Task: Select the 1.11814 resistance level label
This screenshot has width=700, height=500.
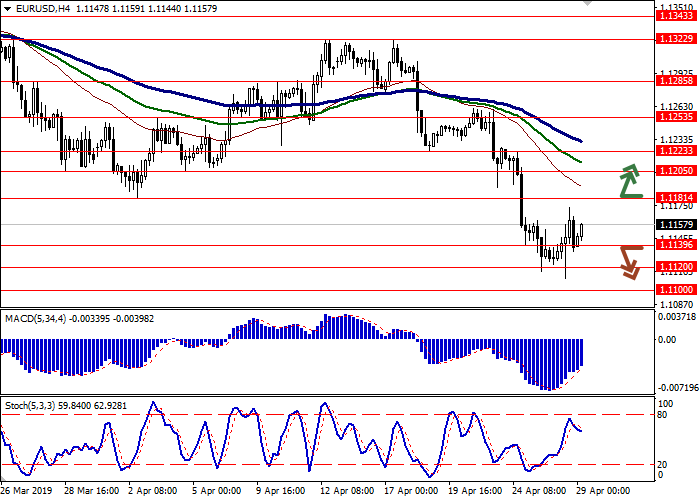Action: 676,198
